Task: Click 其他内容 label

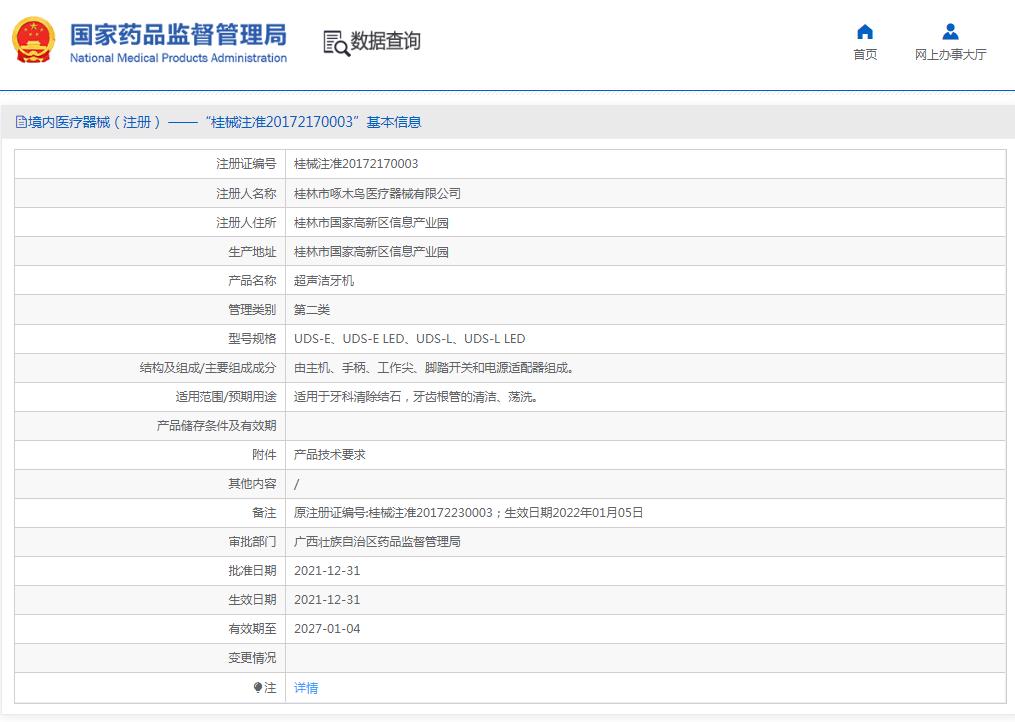Action: click(252, 484)
